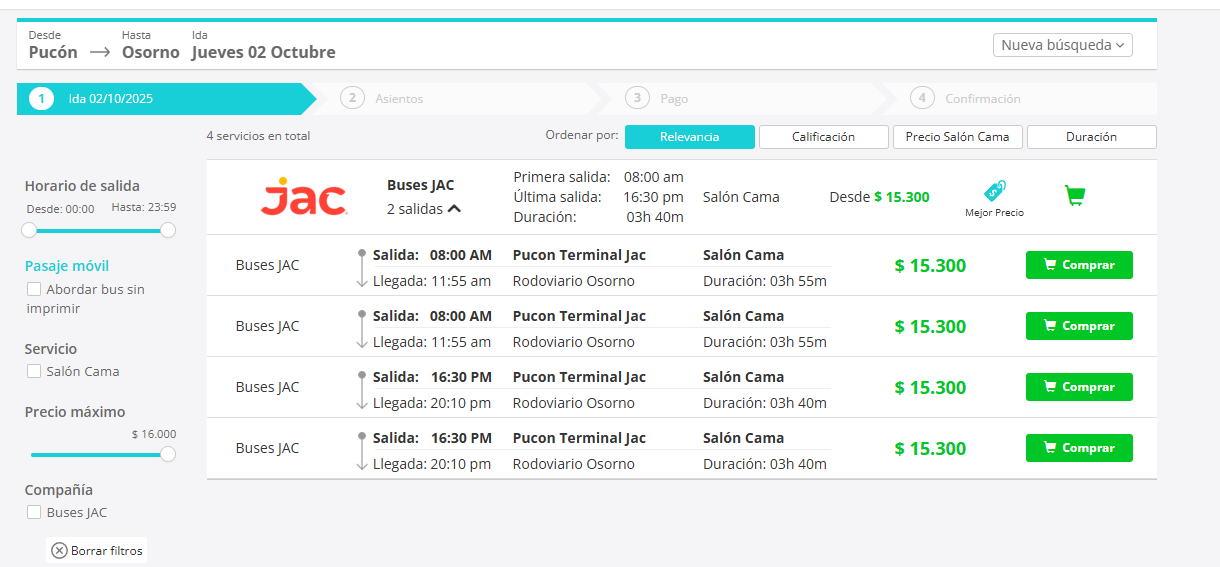Click Primera salida 08:00 am text
Image resolution: width=1220 pixels, height=567 pixels.
[598, 177]
